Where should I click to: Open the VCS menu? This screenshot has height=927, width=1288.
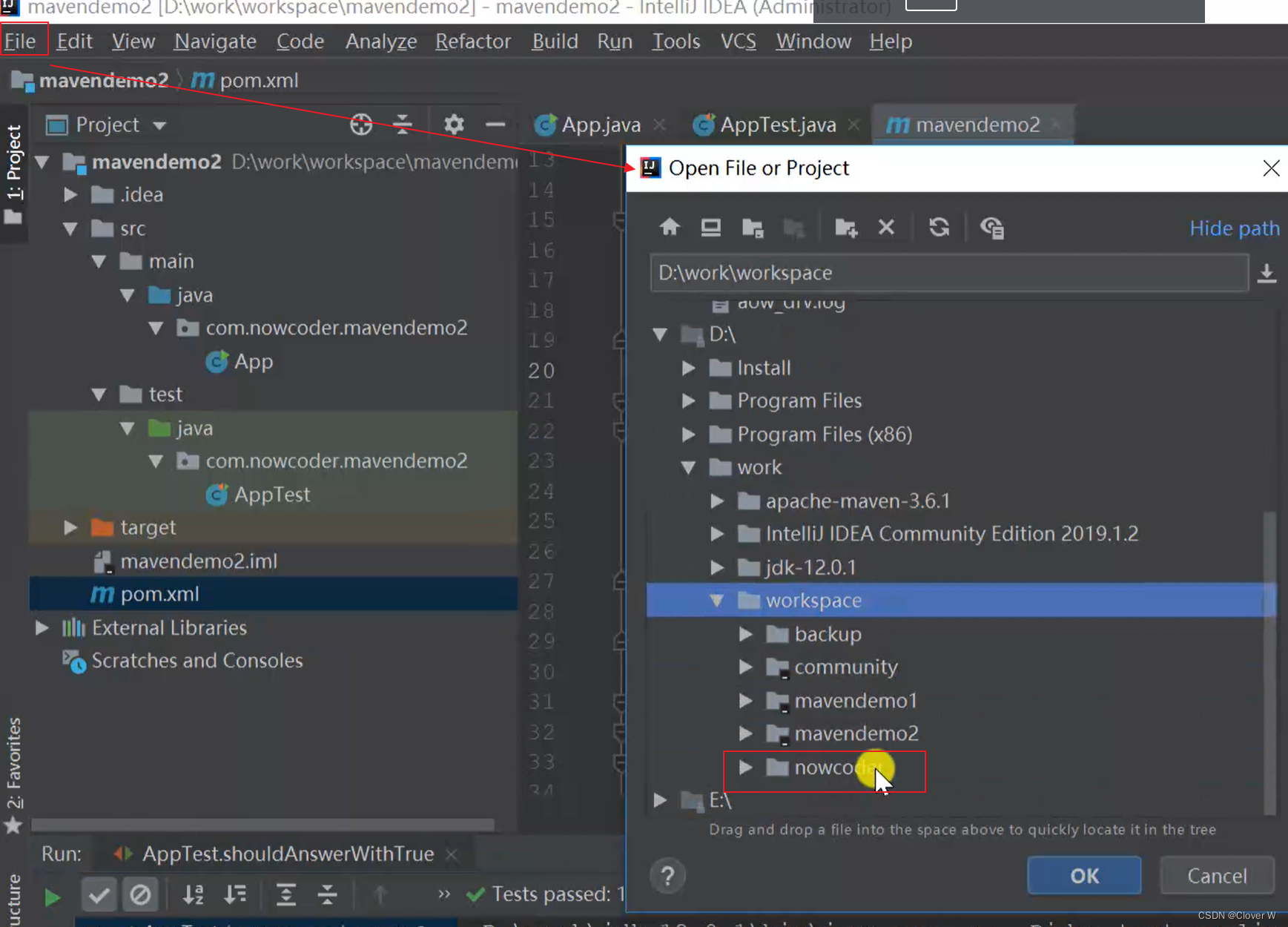[x=738, y=42]
